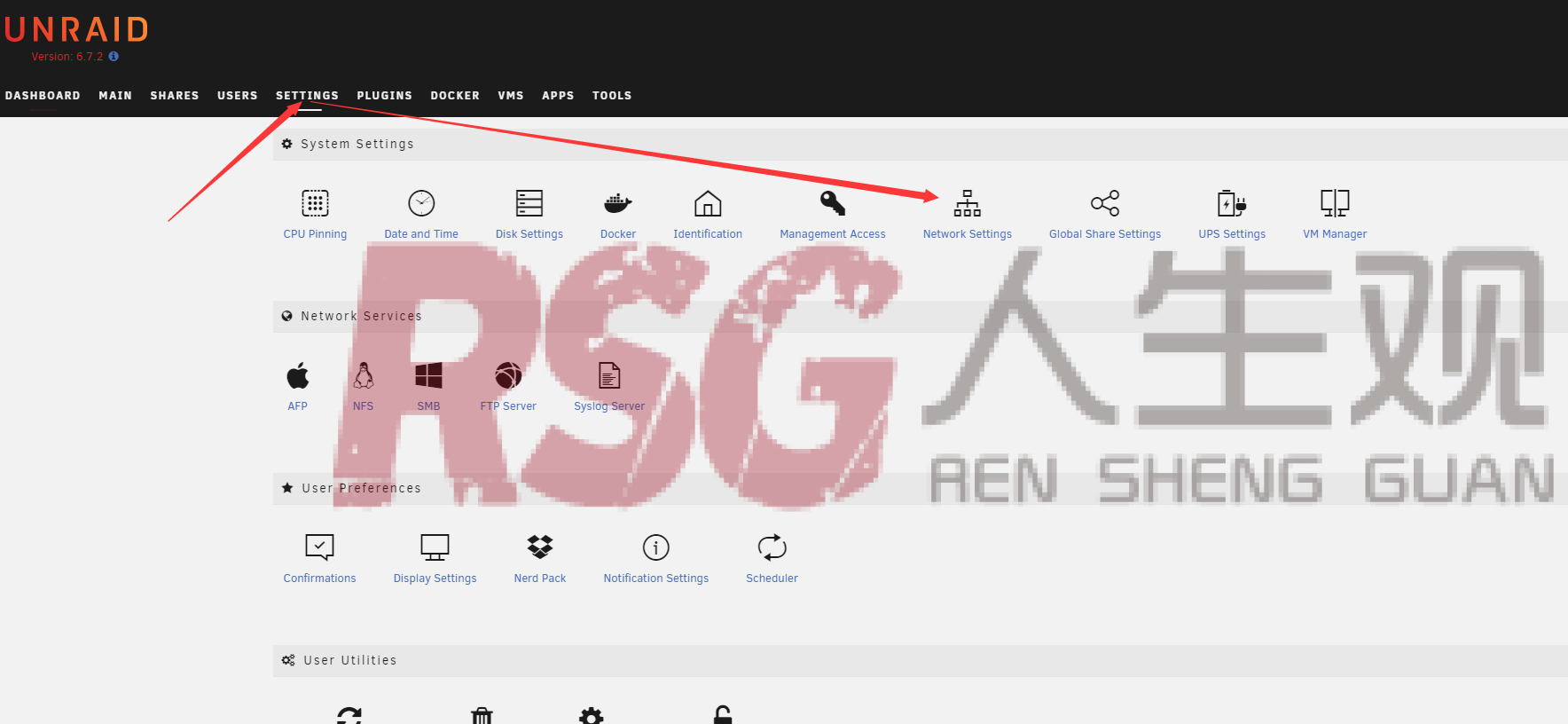Viewport: 1568px width, 724px height.
Task: Click the Disk Settings link text
Action: [x=529, y=234]
